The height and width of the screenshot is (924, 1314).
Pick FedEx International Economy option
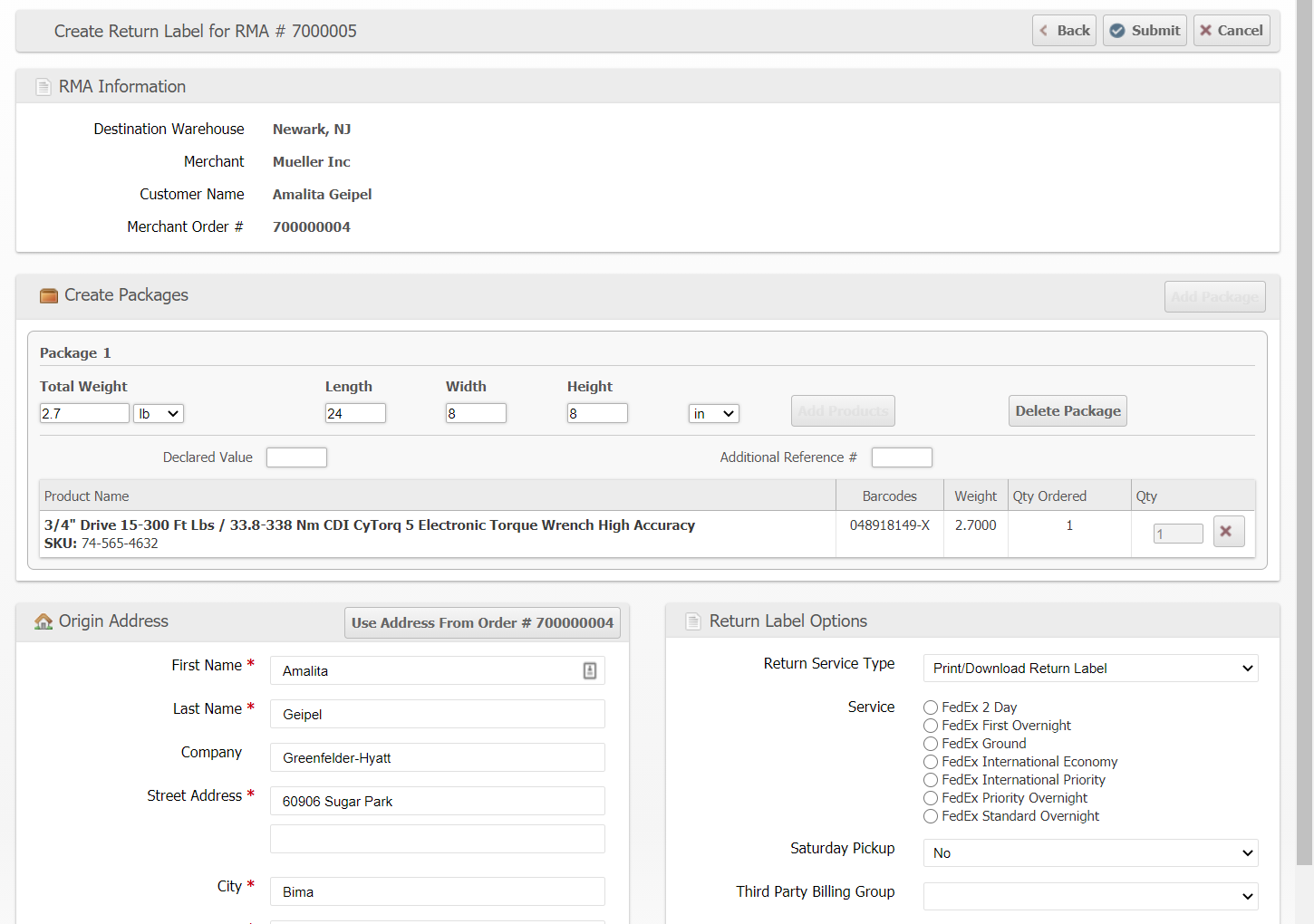click(x=931, y=762)
